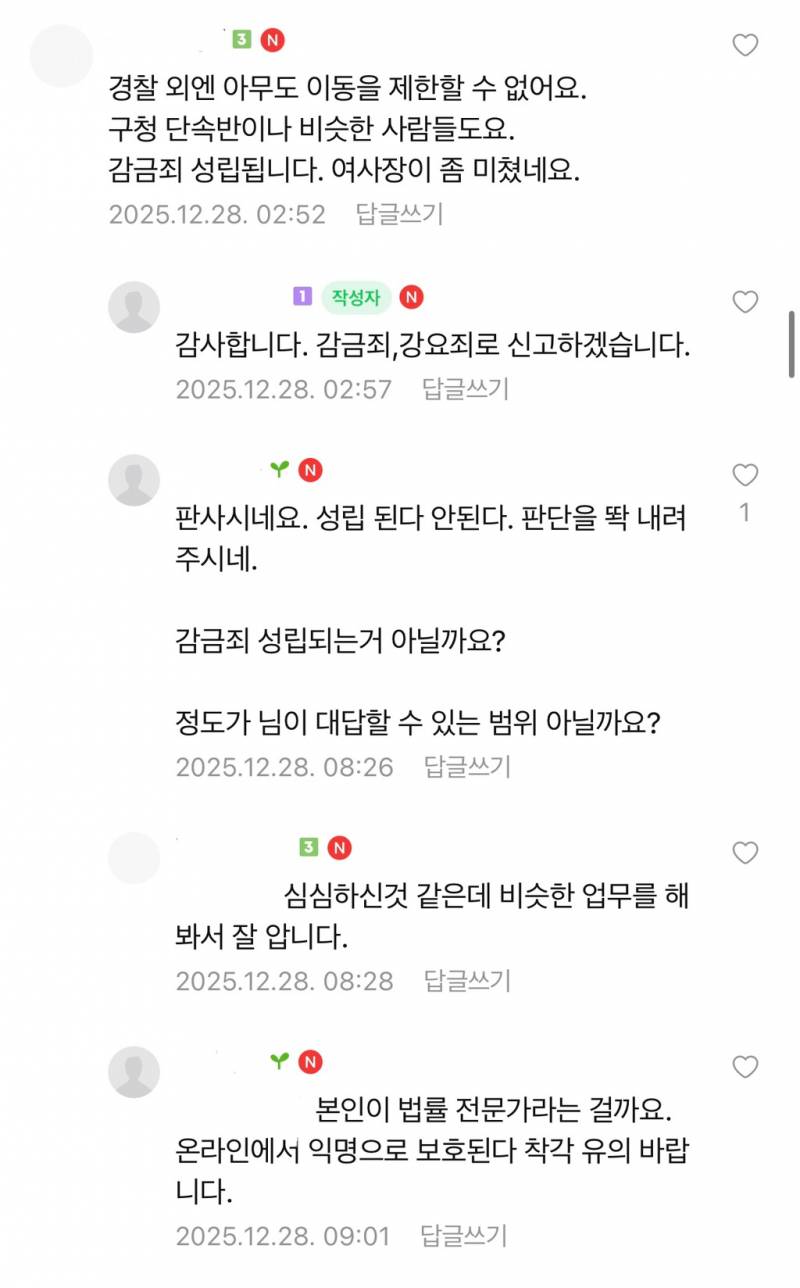Click the like count 1 beside the heart
The height and width of the screenshot is (1288, 800).
coord(744,509)
